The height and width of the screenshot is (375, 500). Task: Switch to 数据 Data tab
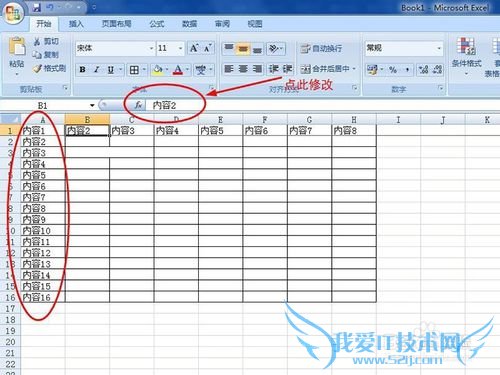(x=189, y=24)
